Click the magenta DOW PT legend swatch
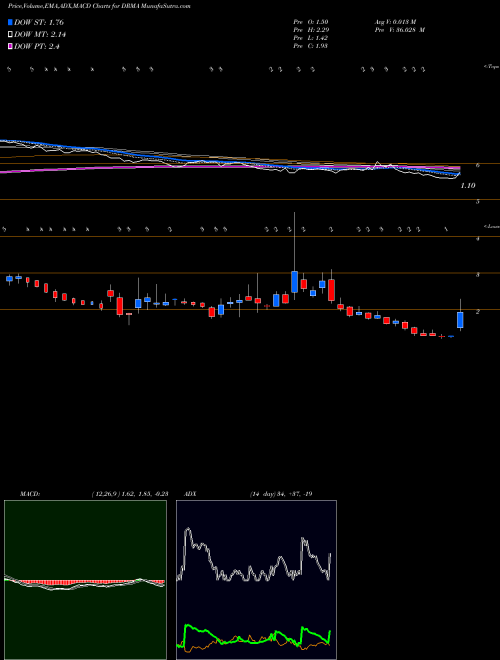This screenshot has width=500, height=660. click(x=10, y=47)
